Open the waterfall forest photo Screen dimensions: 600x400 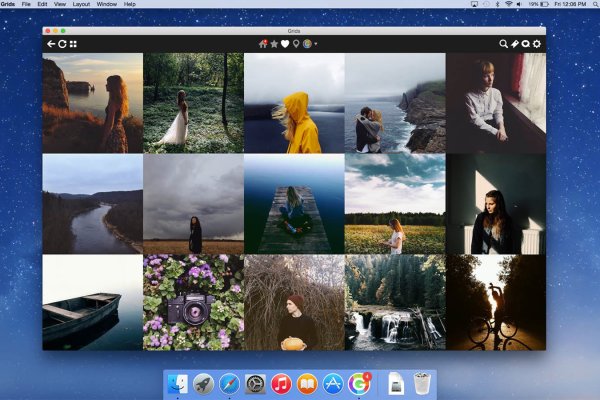tap(394, 302)
